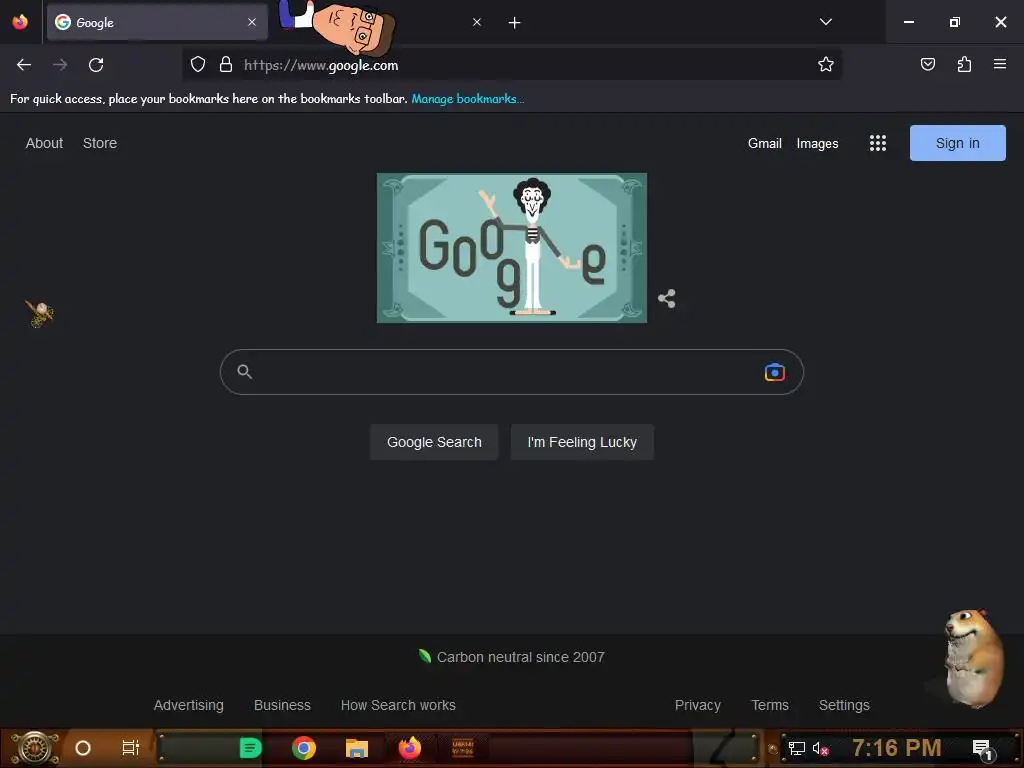Viewport: 1024px width, 768px height.
Task: Open the Google apps grid icon
Action: pos(878,143)
